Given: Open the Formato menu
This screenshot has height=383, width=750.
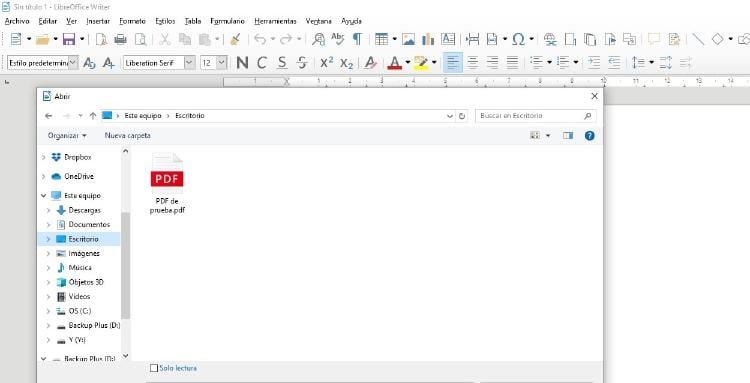Looking at the screenshot, I should point(132,21).
